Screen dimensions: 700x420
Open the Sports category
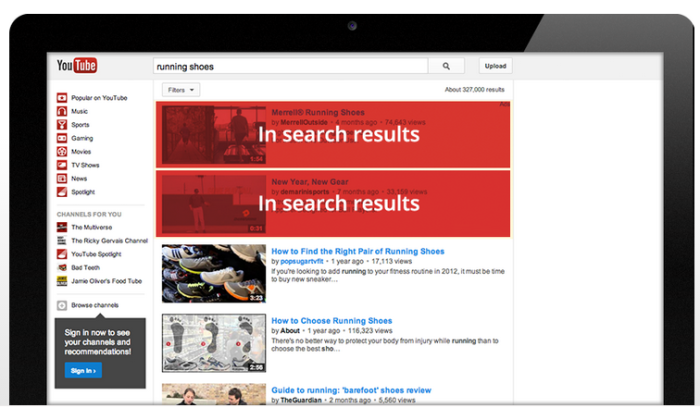click(x=80, y=125)
